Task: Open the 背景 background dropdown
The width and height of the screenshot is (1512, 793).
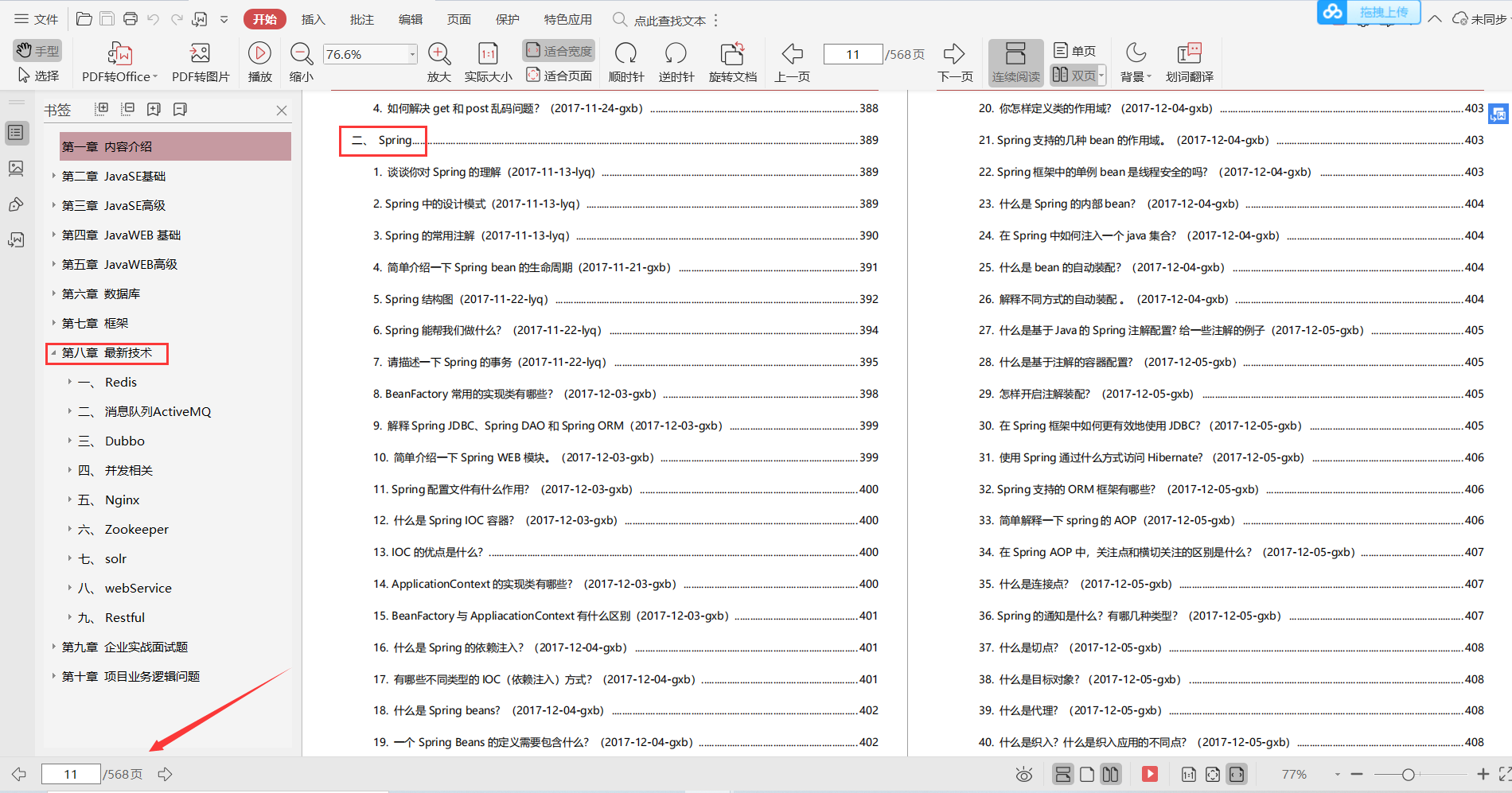Action: pos(1136,63)
